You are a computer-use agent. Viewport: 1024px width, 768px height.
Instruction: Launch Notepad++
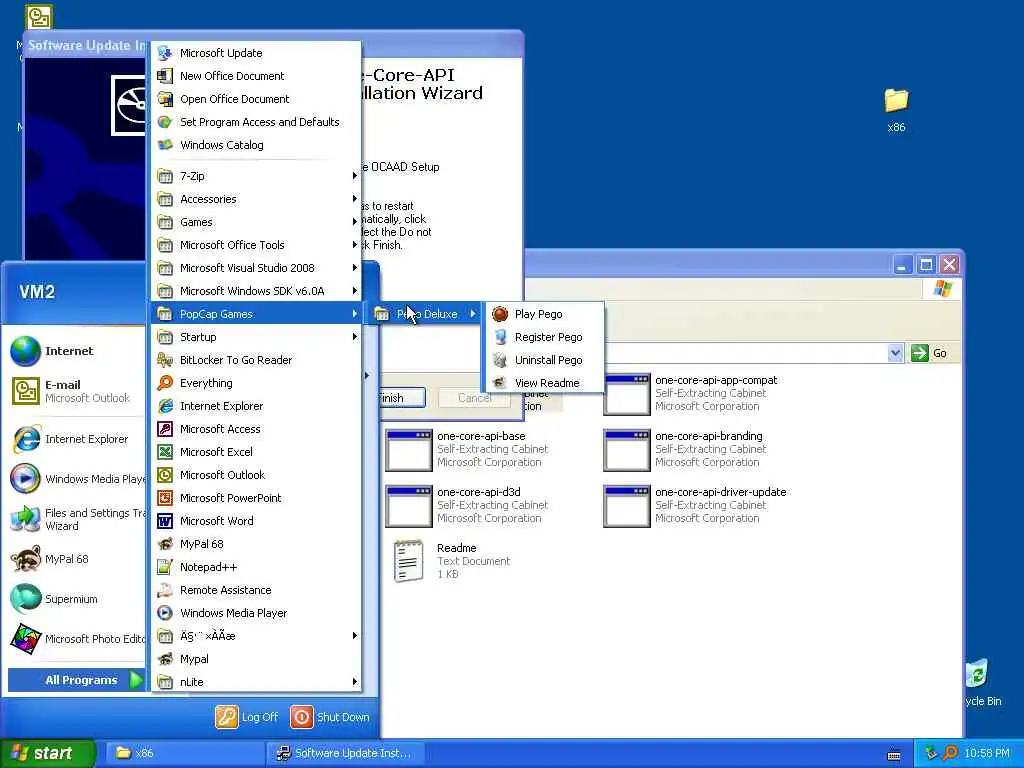[256, 567]
